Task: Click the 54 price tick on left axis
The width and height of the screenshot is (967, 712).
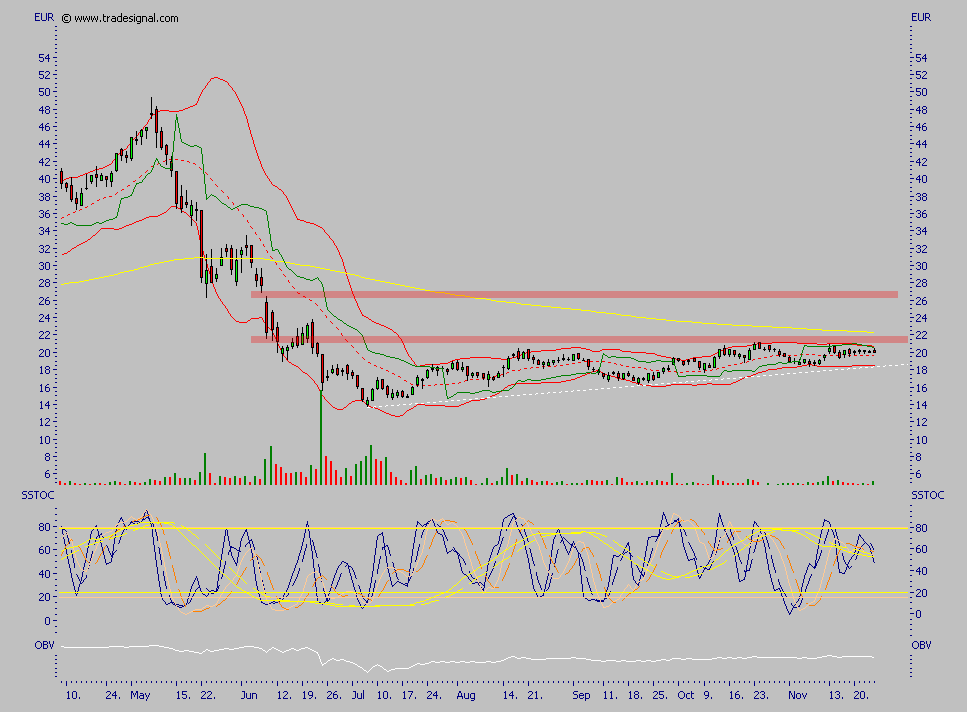Action: (x=44, y=58)
